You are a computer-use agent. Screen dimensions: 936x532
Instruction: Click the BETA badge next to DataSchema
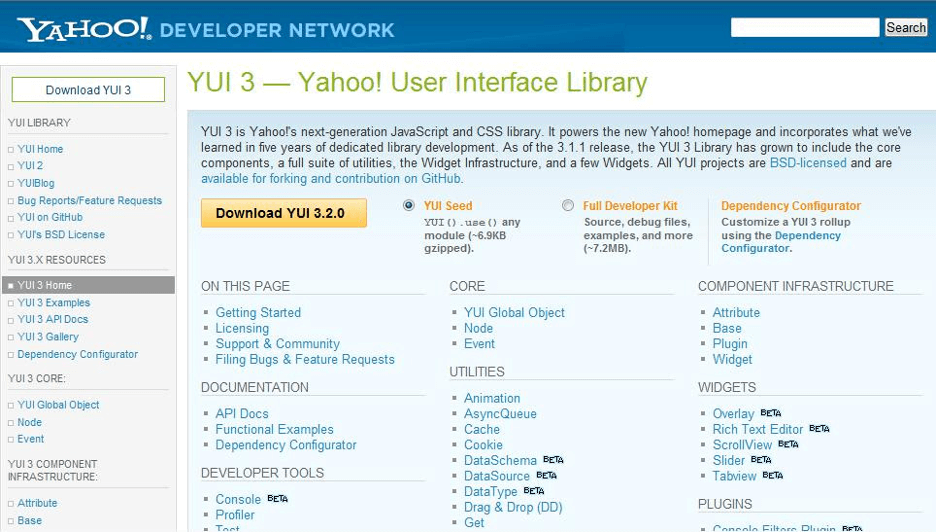coord(553,460)
